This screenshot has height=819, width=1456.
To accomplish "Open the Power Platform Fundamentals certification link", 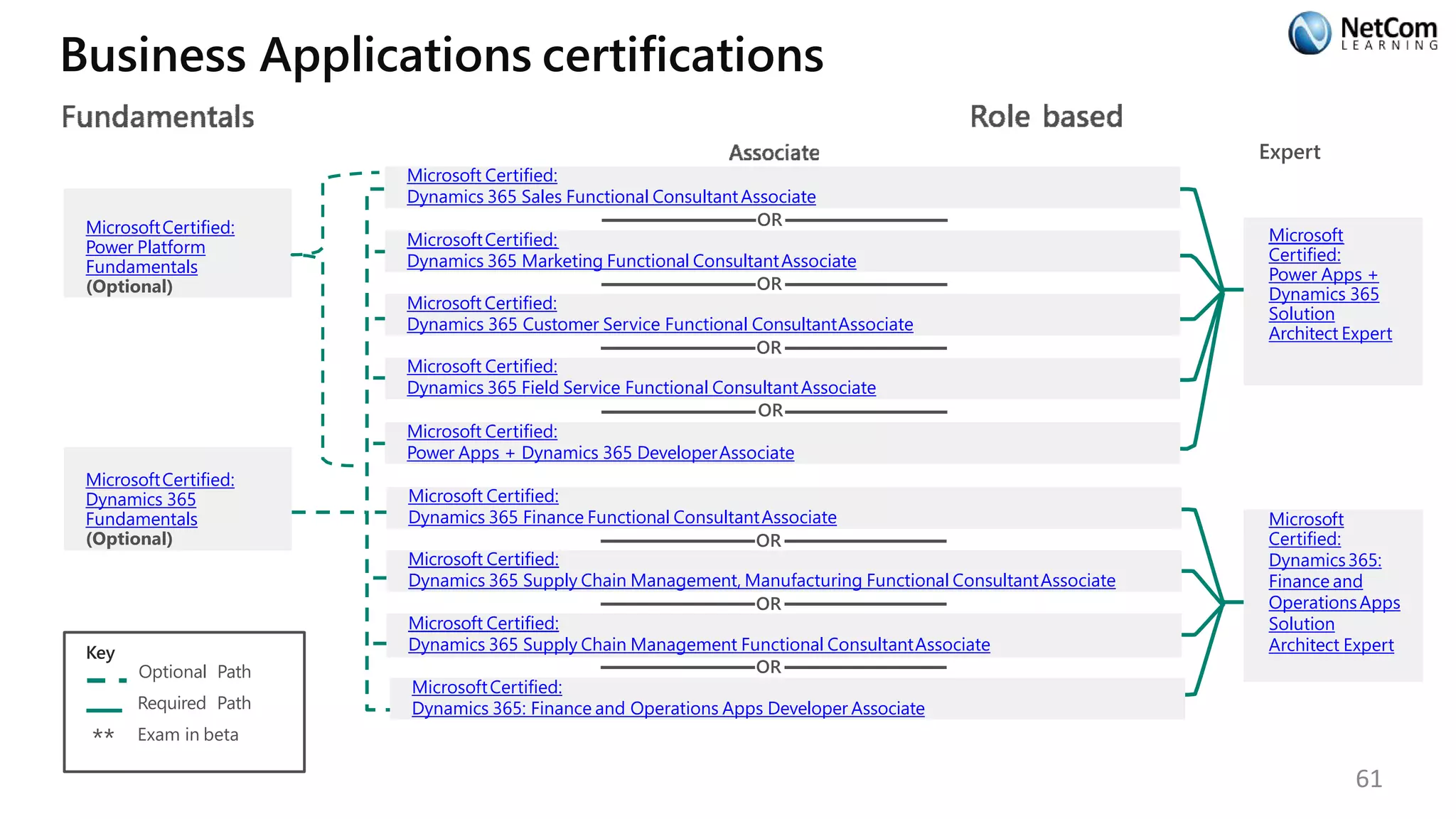I will 160,247.
